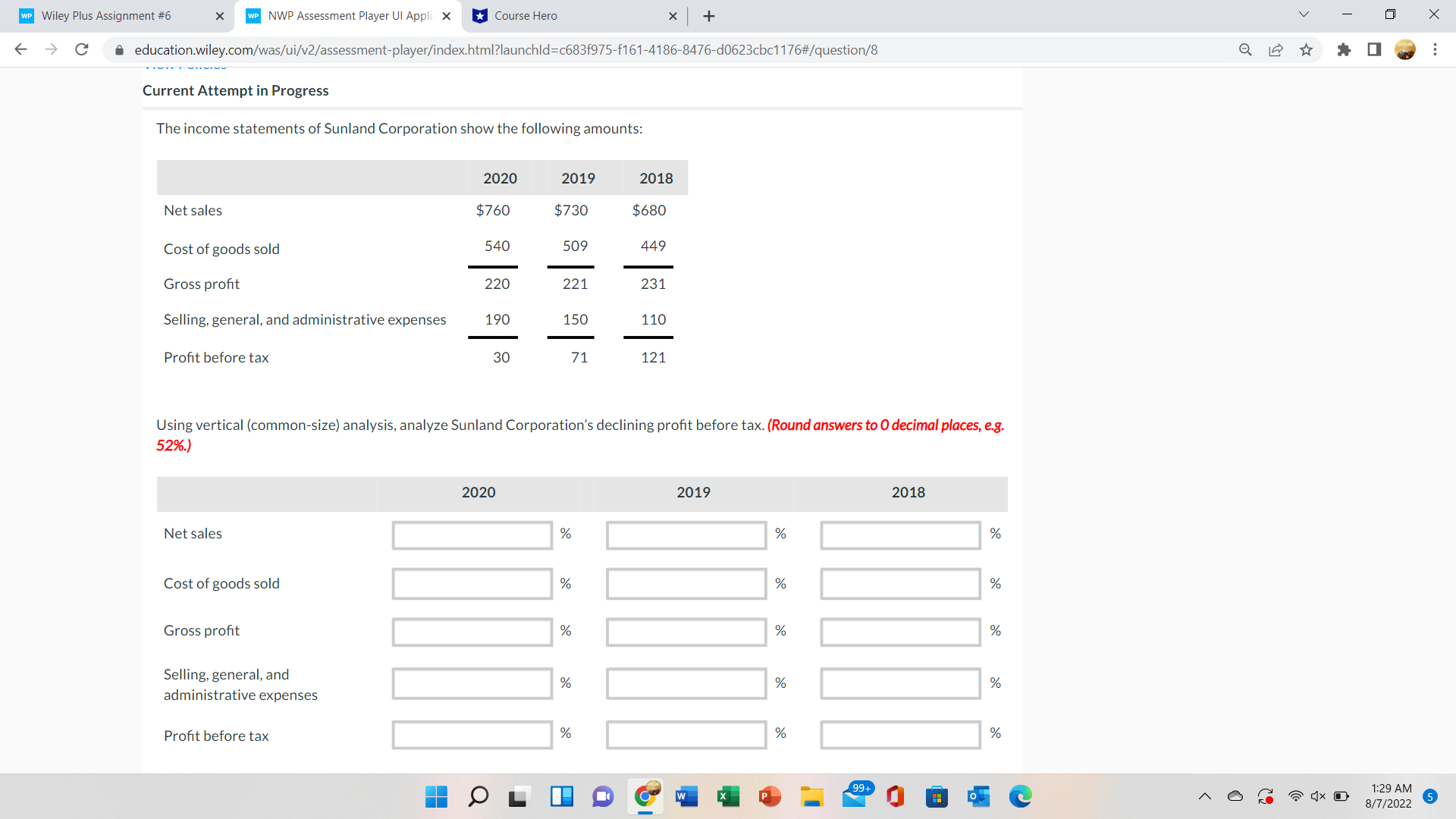Open the share icon next to the address bar
1456x819 pixels.
(x=1276, y=49)
